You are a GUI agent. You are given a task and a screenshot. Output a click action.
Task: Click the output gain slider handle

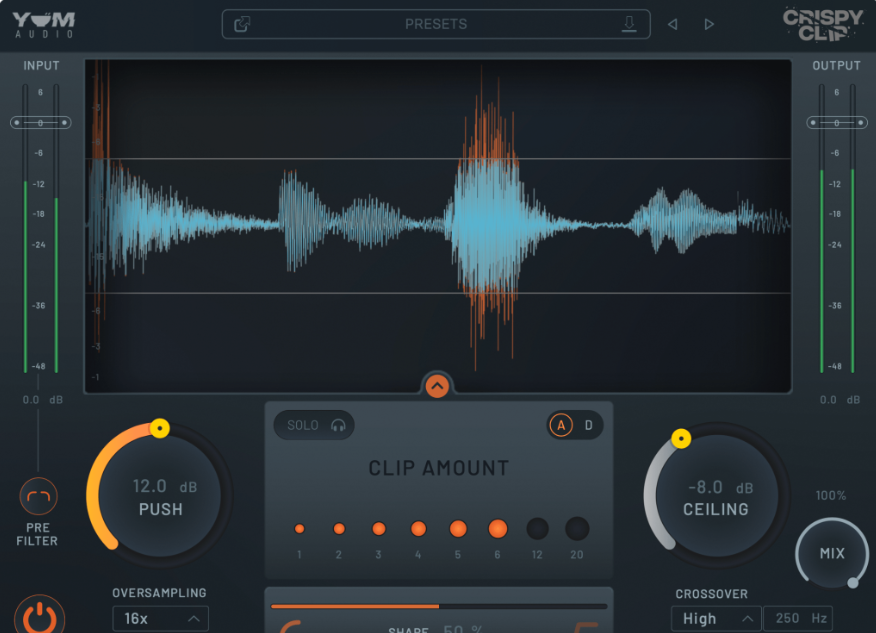837,122
